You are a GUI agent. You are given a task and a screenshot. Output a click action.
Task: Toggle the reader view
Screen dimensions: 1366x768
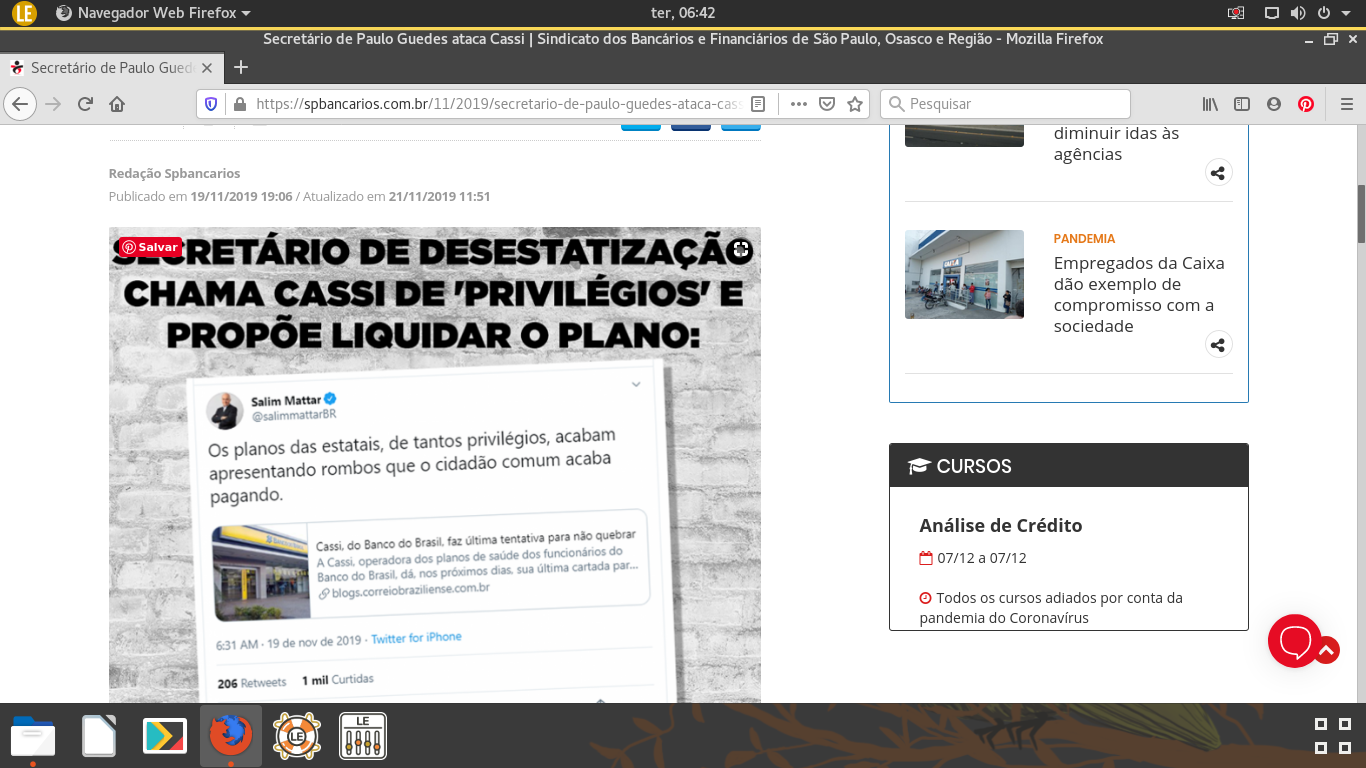click(x=758, y=104)
